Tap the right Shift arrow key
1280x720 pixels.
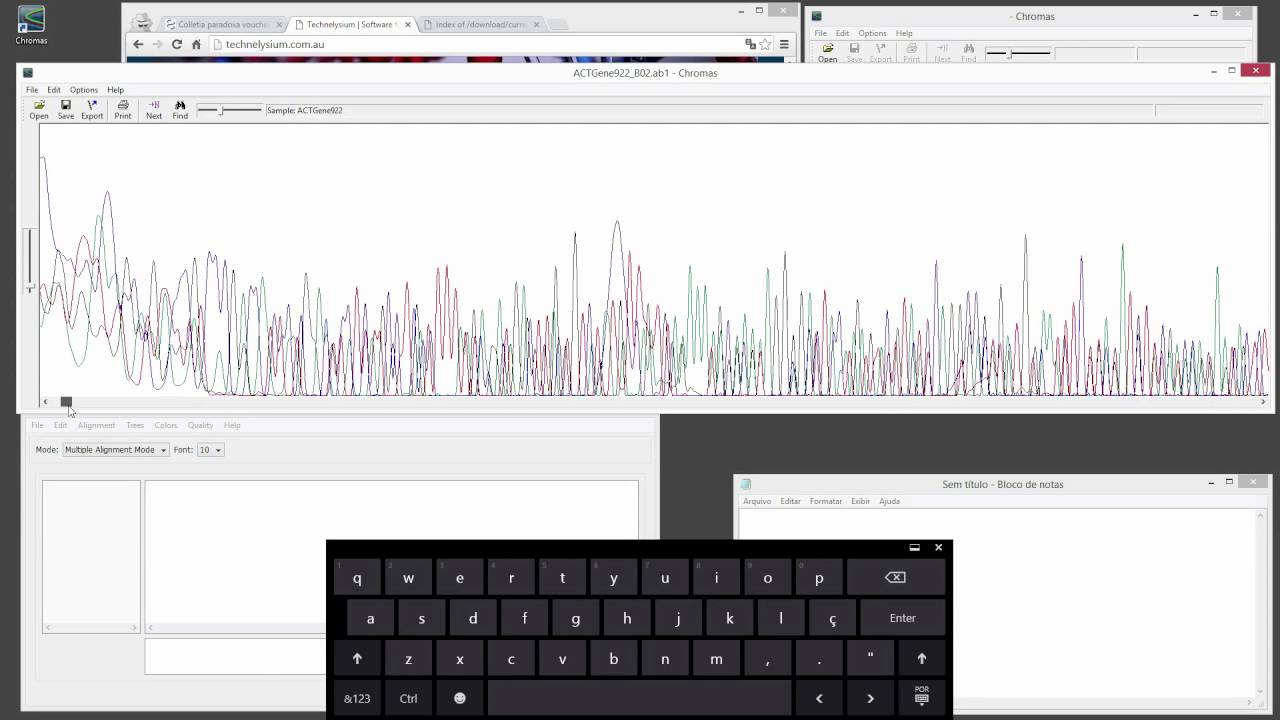coord(922,658)
